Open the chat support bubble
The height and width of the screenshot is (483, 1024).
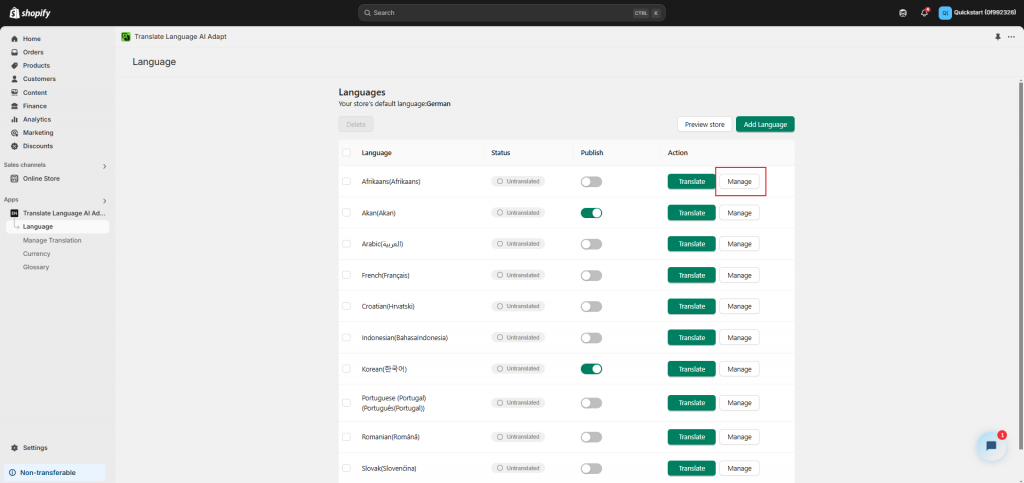990,446
